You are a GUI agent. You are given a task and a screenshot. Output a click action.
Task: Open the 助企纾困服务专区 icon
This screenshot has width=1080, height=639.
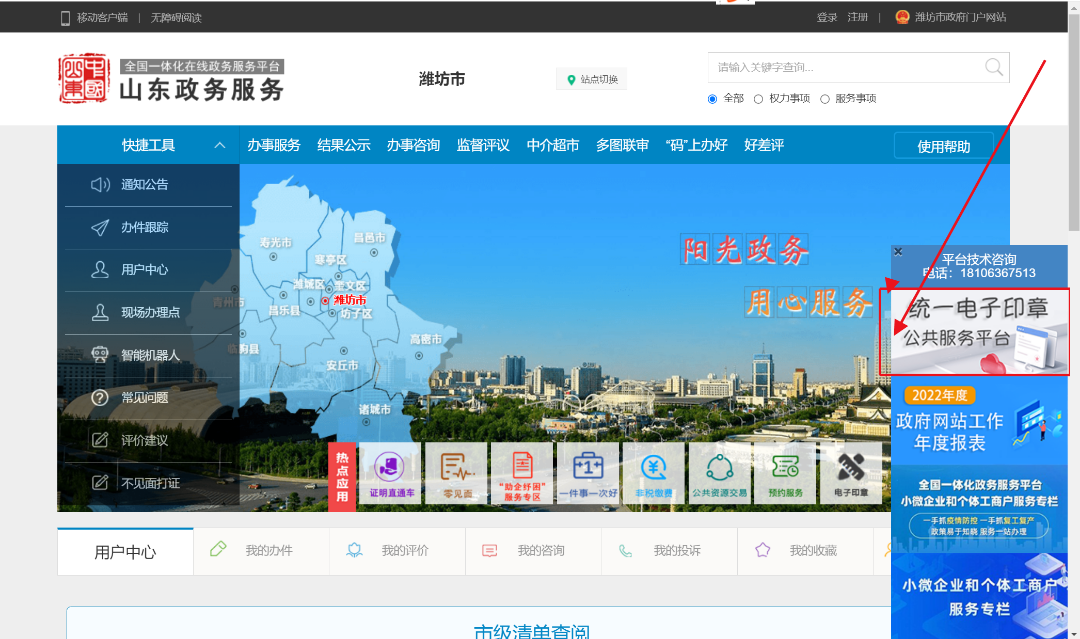pyautogui.click(x=522, y=473)
